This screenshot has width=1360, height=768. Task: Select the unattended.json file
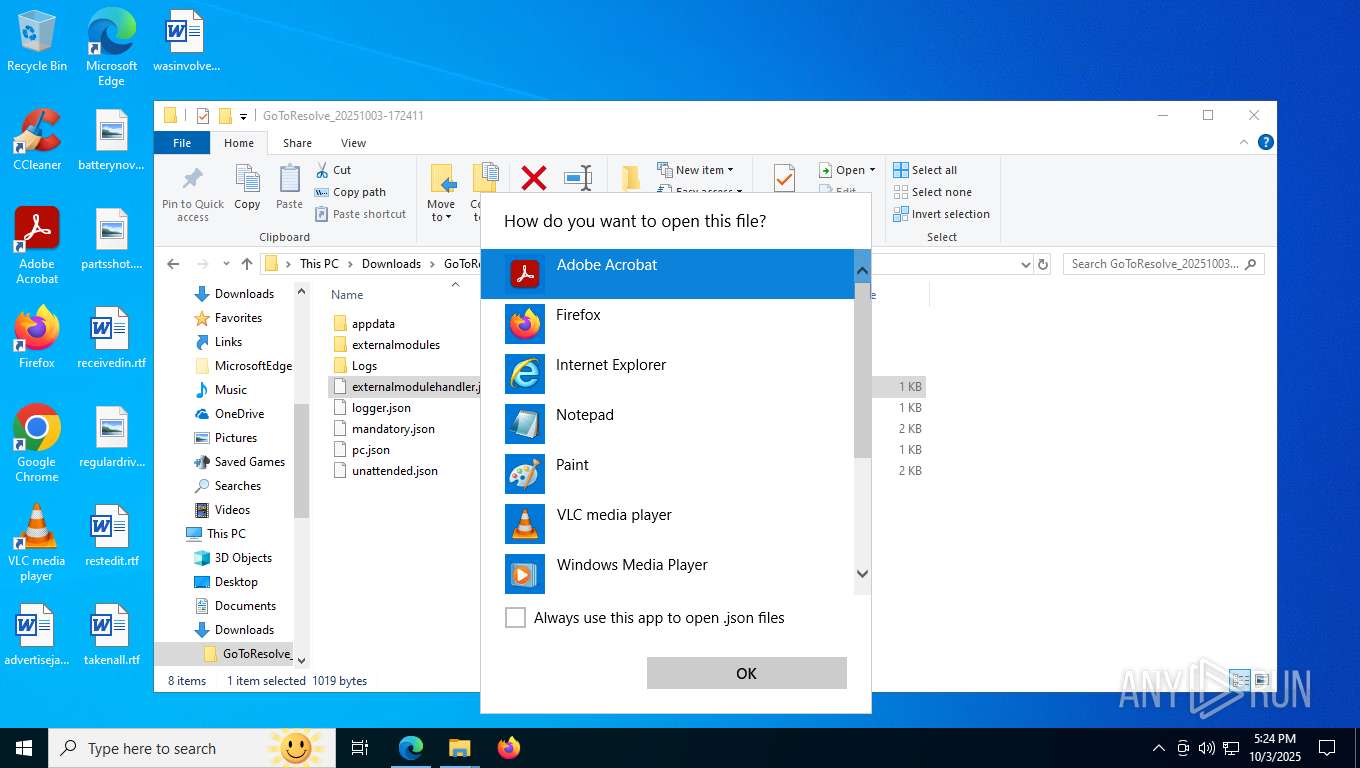394,471
